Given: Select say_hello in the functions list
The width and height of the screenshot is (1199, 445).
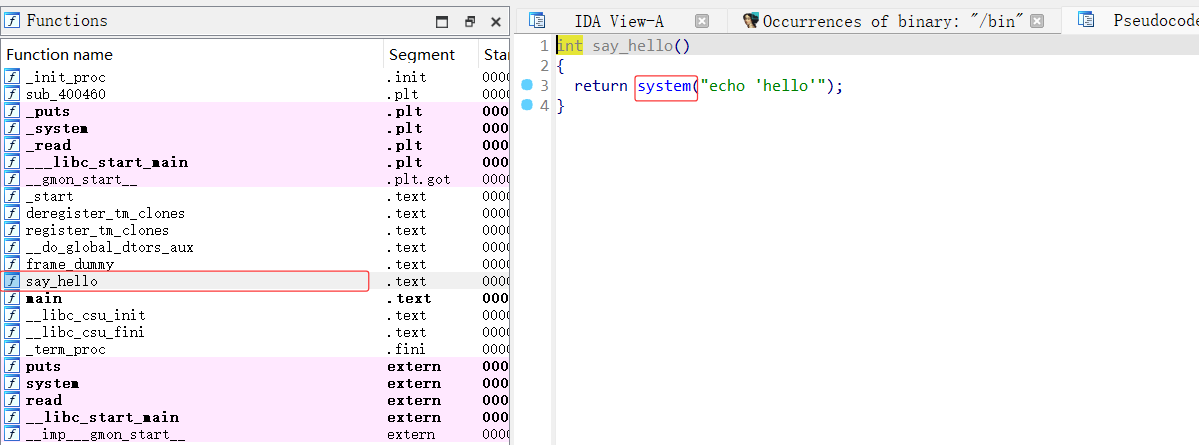Looking at the screenshot, I should (x=62, y=281).
